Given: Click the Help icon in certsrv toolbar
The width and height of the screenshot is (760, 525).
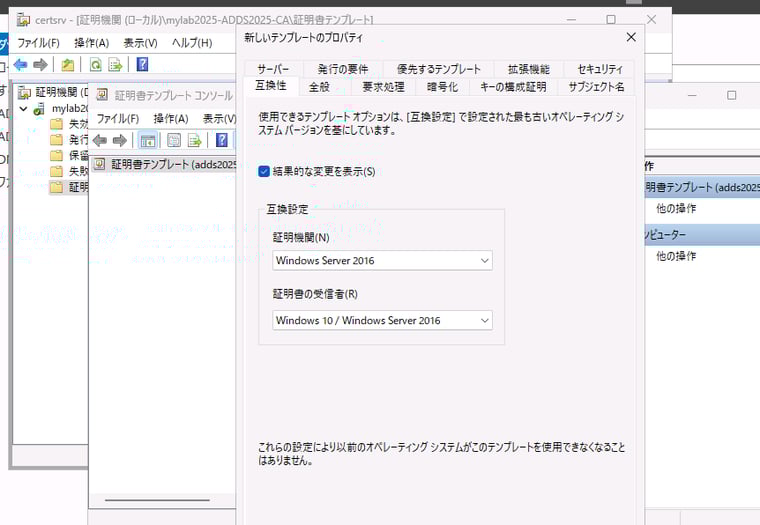Looking at the screenshot, I should 142,64.
